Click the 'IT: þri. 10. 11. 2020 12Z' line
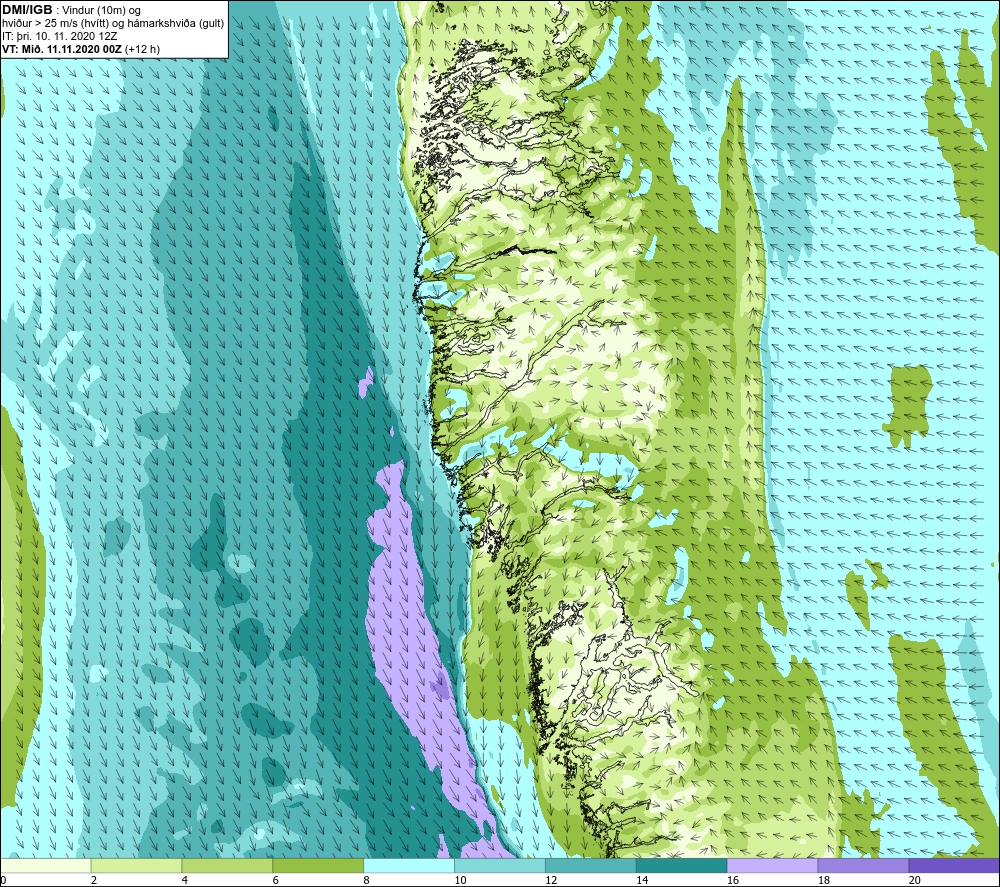 (60, 36)
